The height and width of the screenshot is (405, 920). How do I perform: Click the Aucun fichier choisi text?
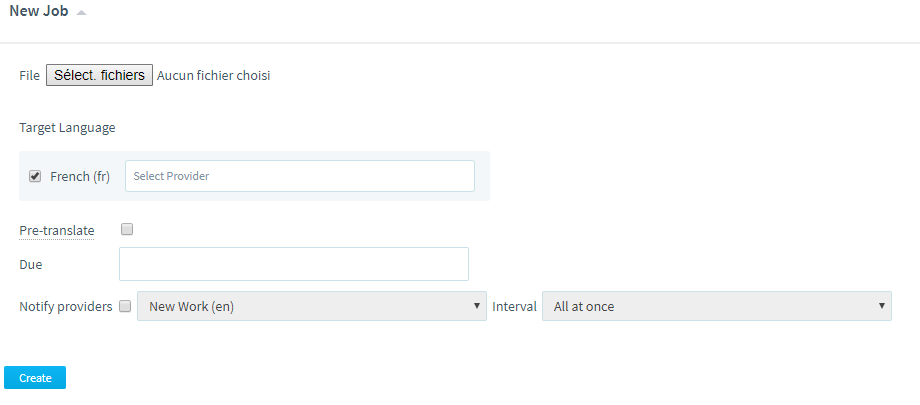[x=214, y=76]
